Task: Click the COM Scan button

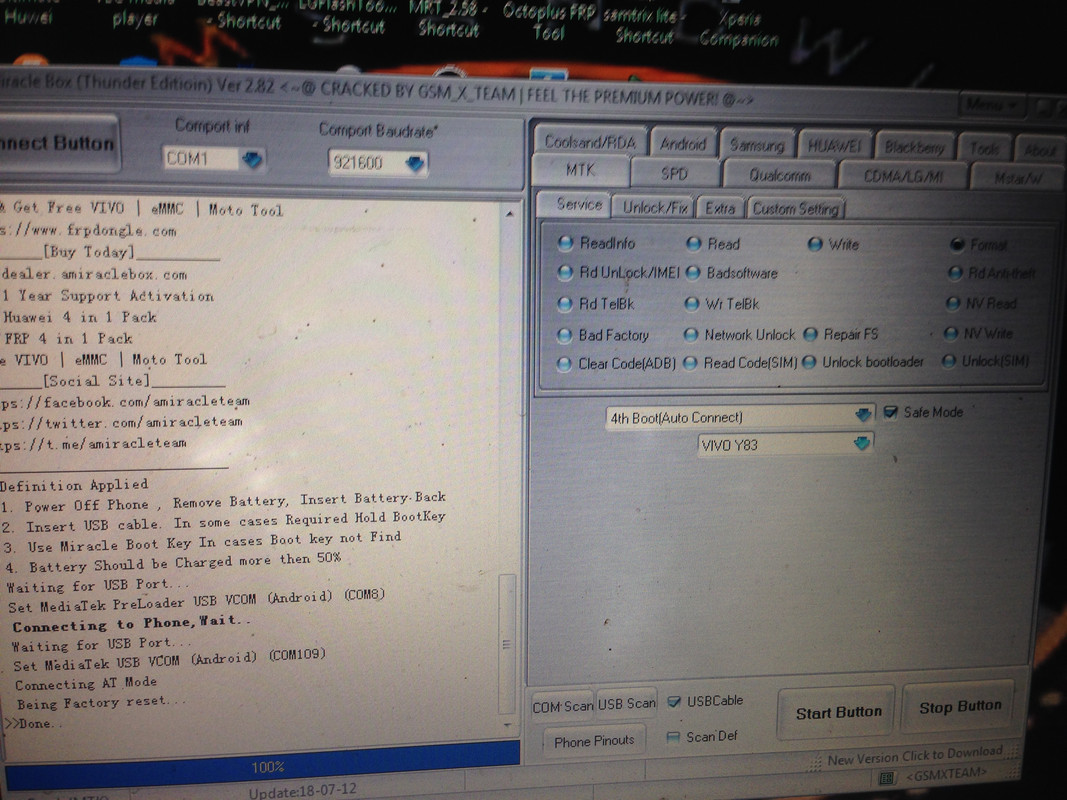Action: tap(563, 706)
